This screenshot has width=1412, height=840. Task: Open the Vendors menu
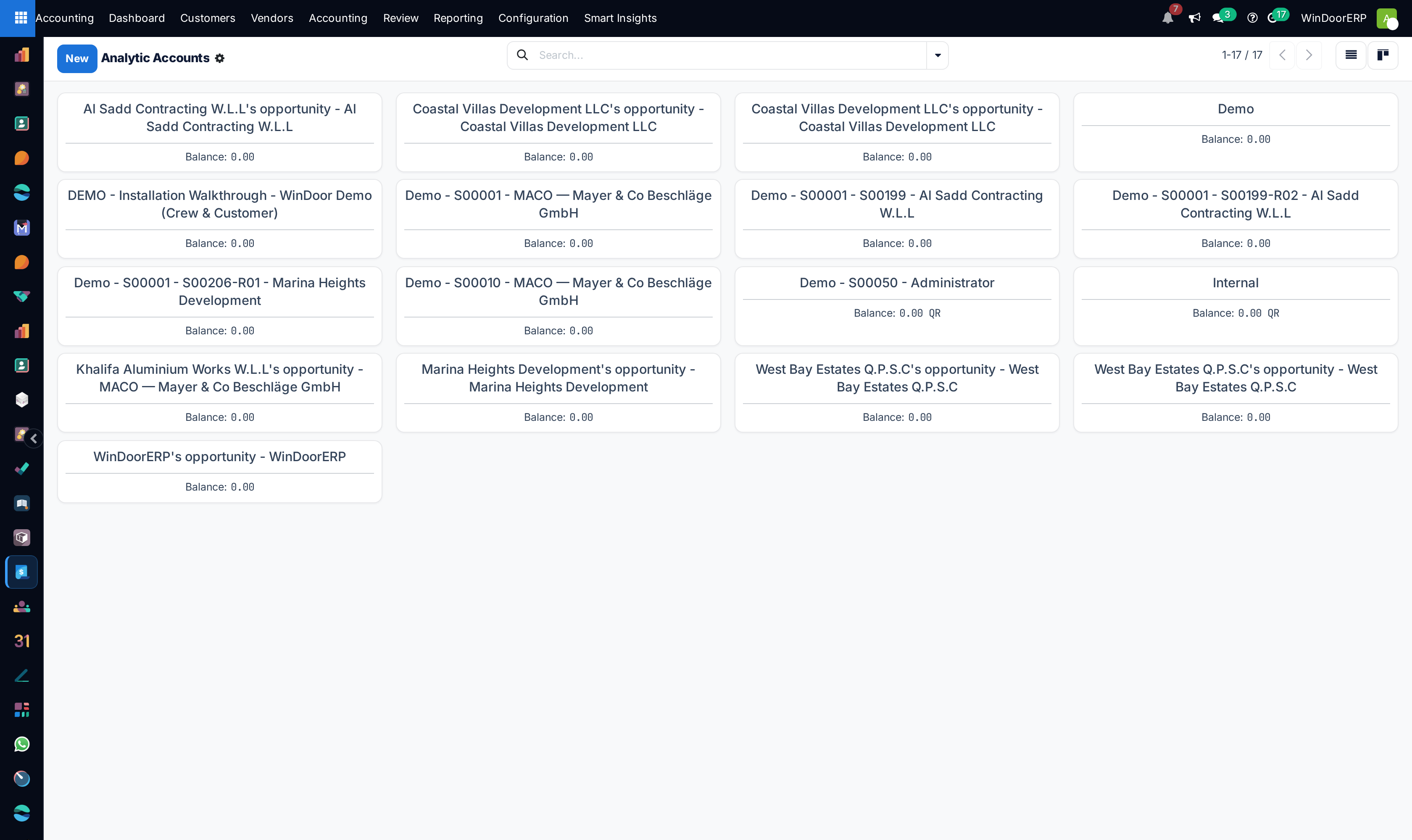click(272, 18)
